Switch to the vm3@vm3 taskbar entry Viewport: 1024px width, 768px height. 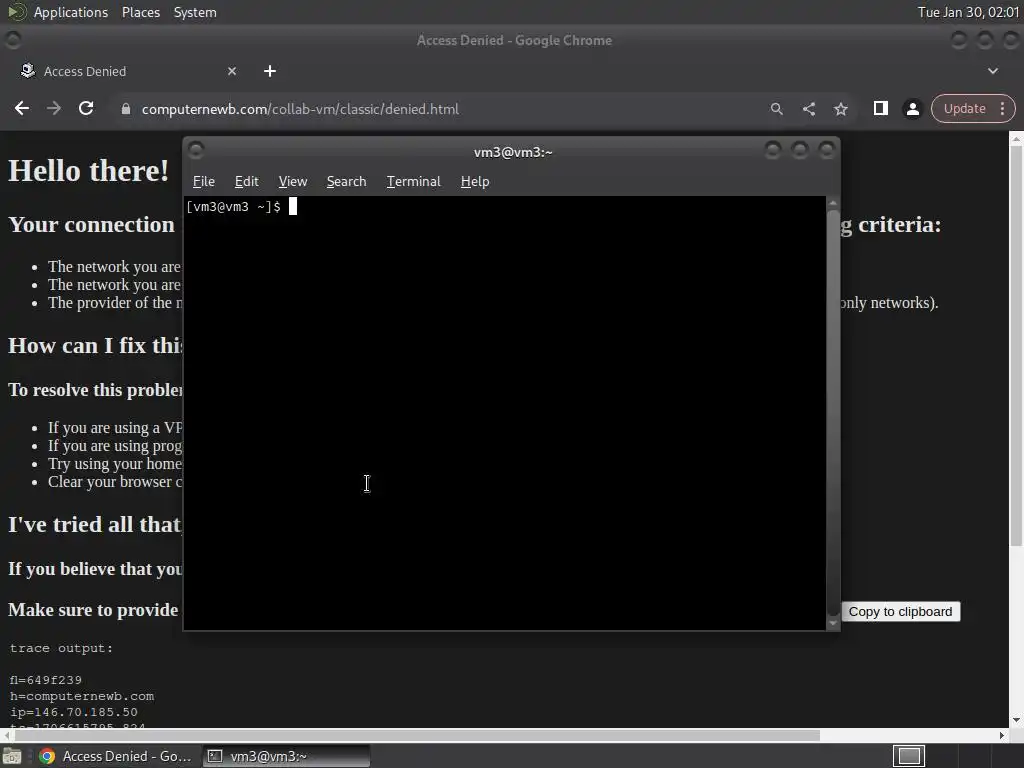click(286, 756)
